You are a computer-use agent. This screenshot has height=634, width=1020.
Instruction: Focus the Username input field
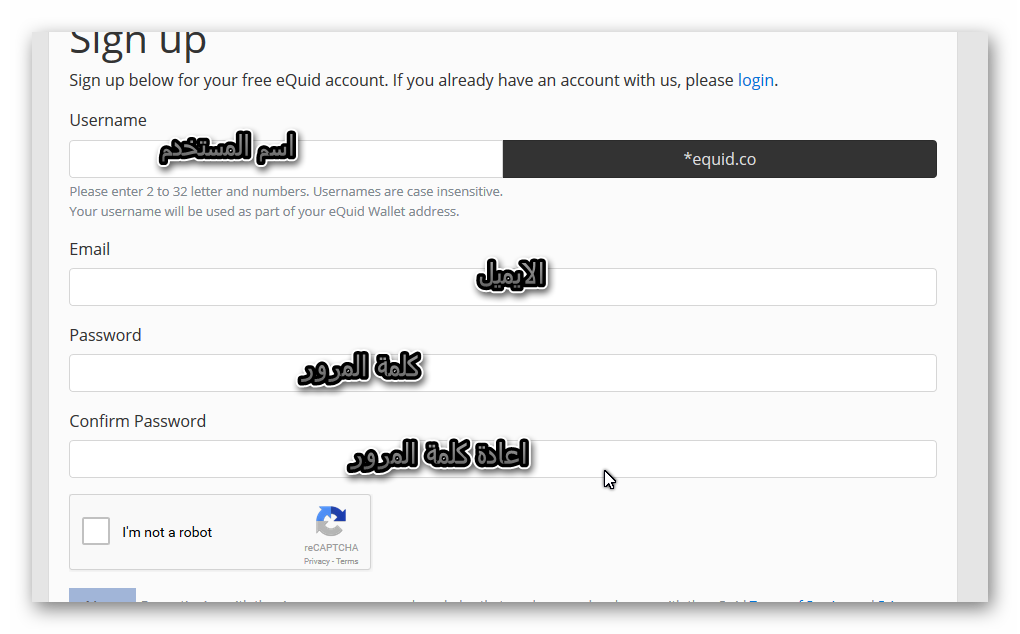tap(285, 159)
